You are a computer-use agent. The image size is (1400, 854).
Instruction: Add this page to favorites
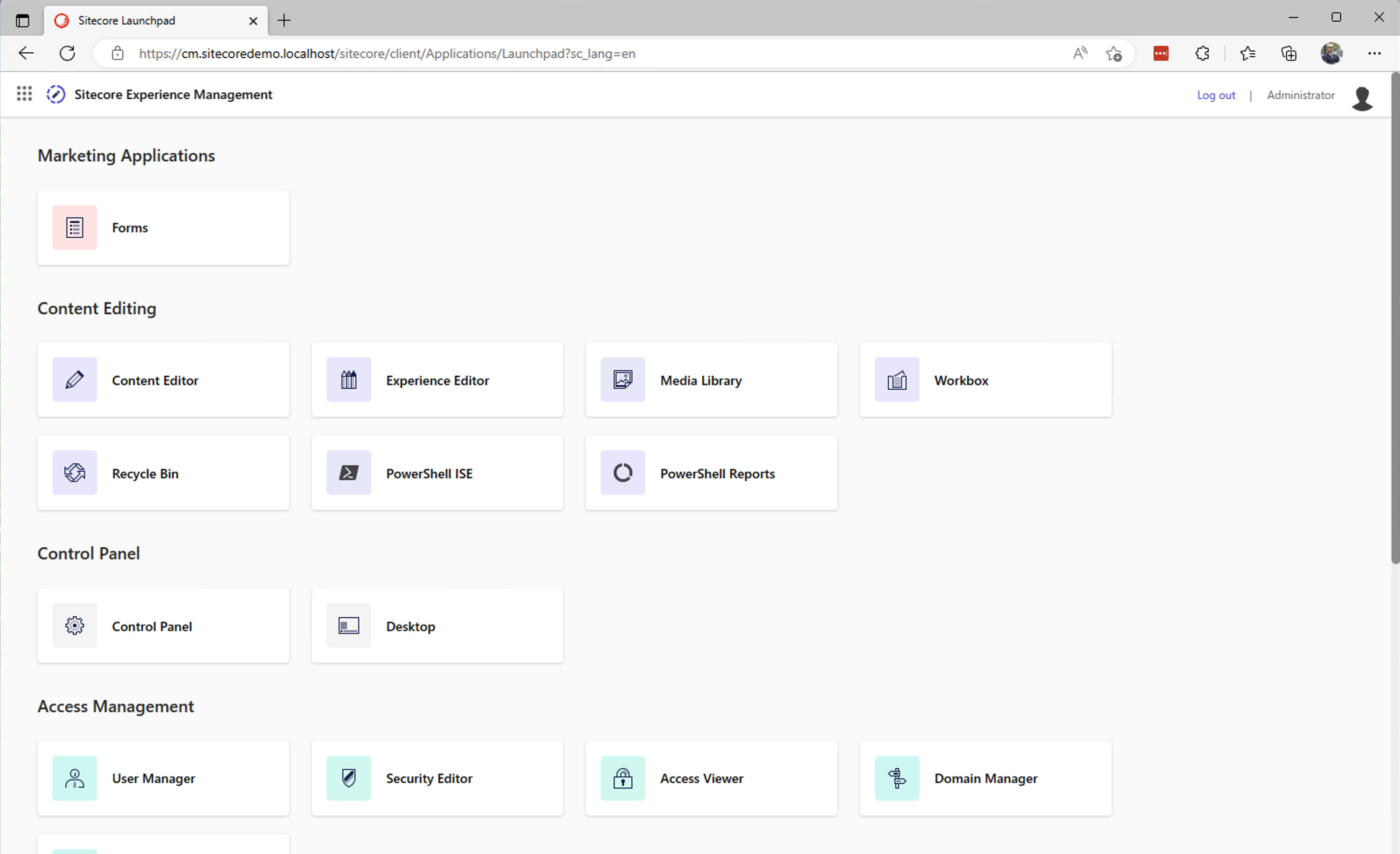click(1114, 53)
